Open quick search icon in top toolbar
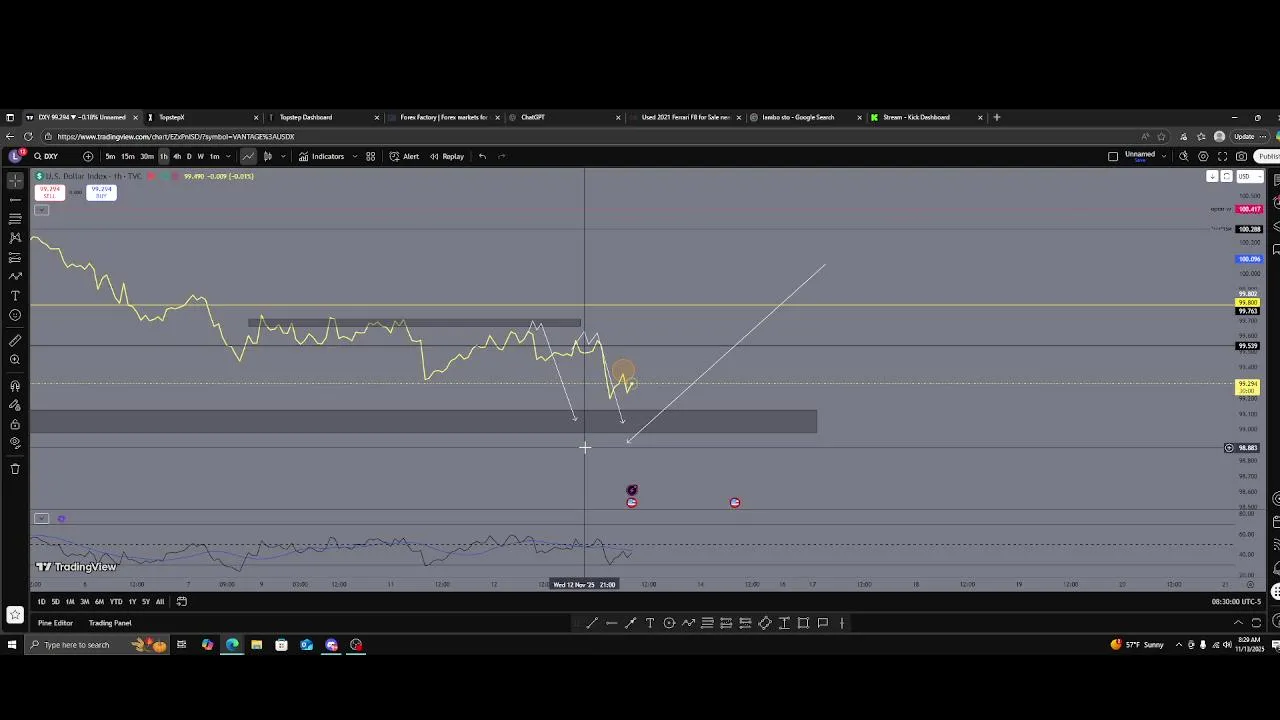The width and height of the screenshot is (1280, 720). tap(1184, 156)
